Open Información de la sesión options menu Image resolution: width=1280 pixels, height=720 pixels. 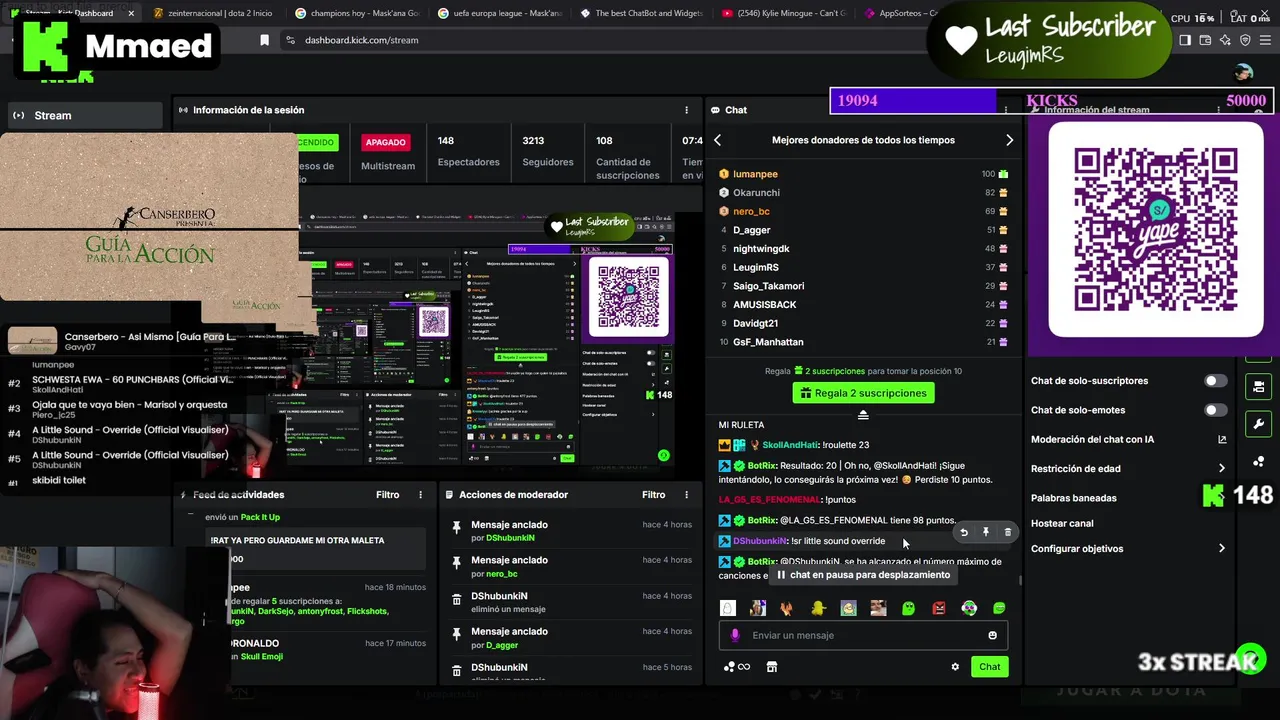click(x=686, y=110)
